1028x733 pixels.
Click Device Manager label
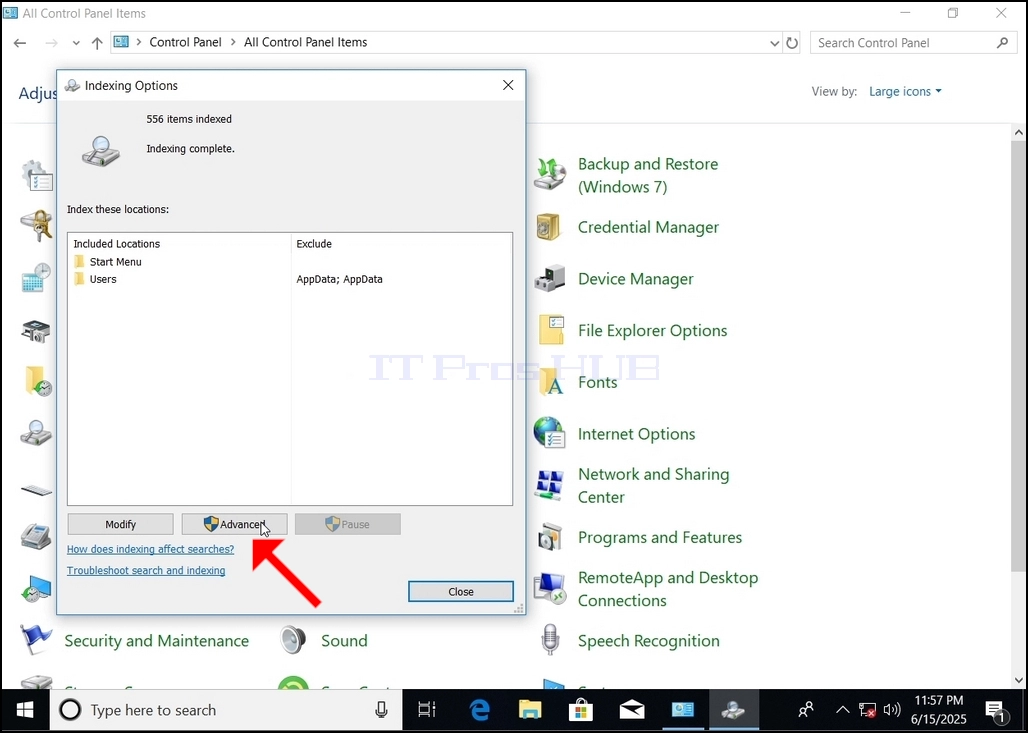point(635,279)
